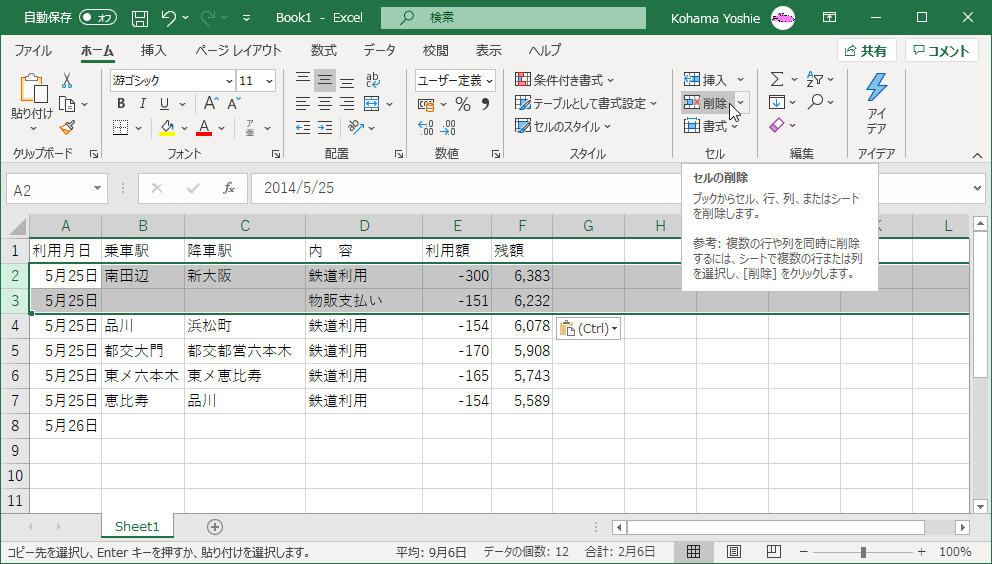Toggle middle vertical alignment
This screenshot has height=564, width=992.
325,80
